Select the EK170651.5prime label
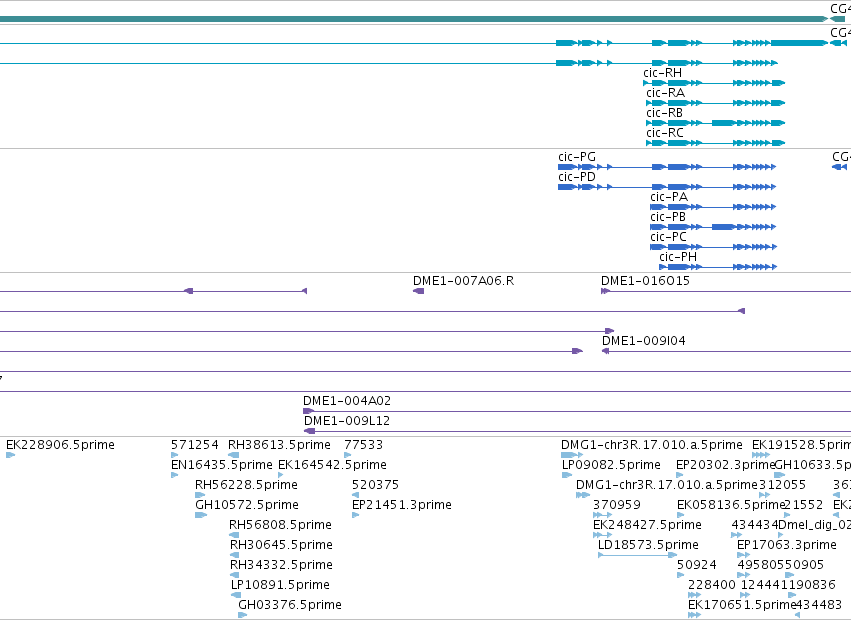851x620 pixels. [741, 605]
